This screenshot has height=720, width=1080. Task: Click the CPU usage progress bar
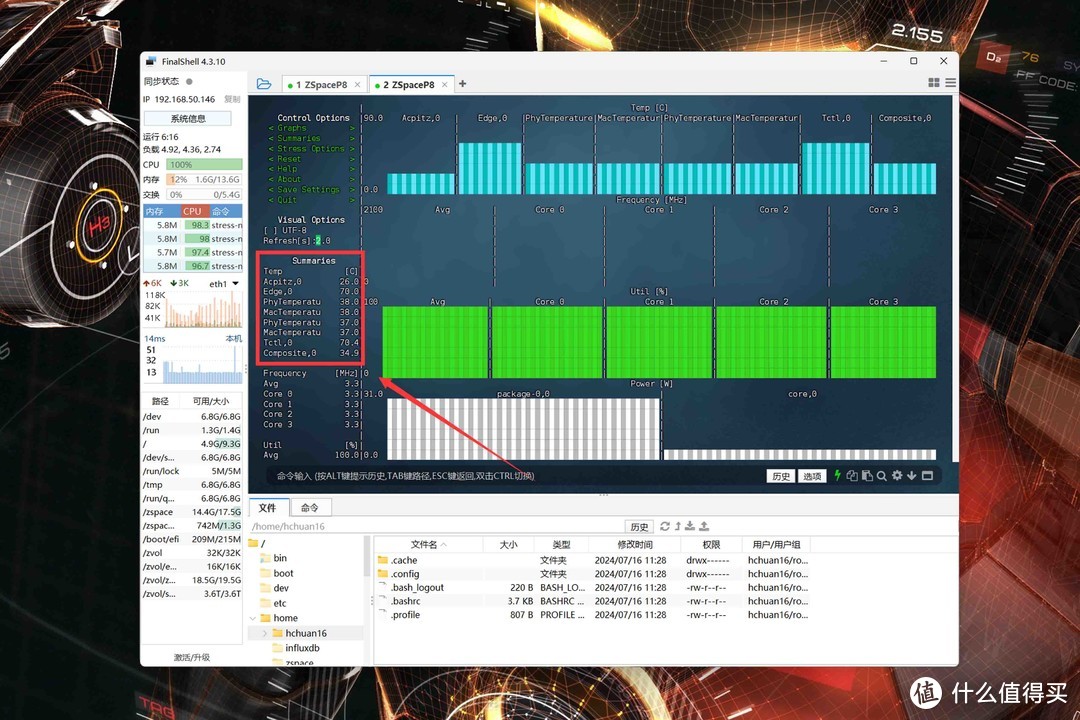[204, 164]
